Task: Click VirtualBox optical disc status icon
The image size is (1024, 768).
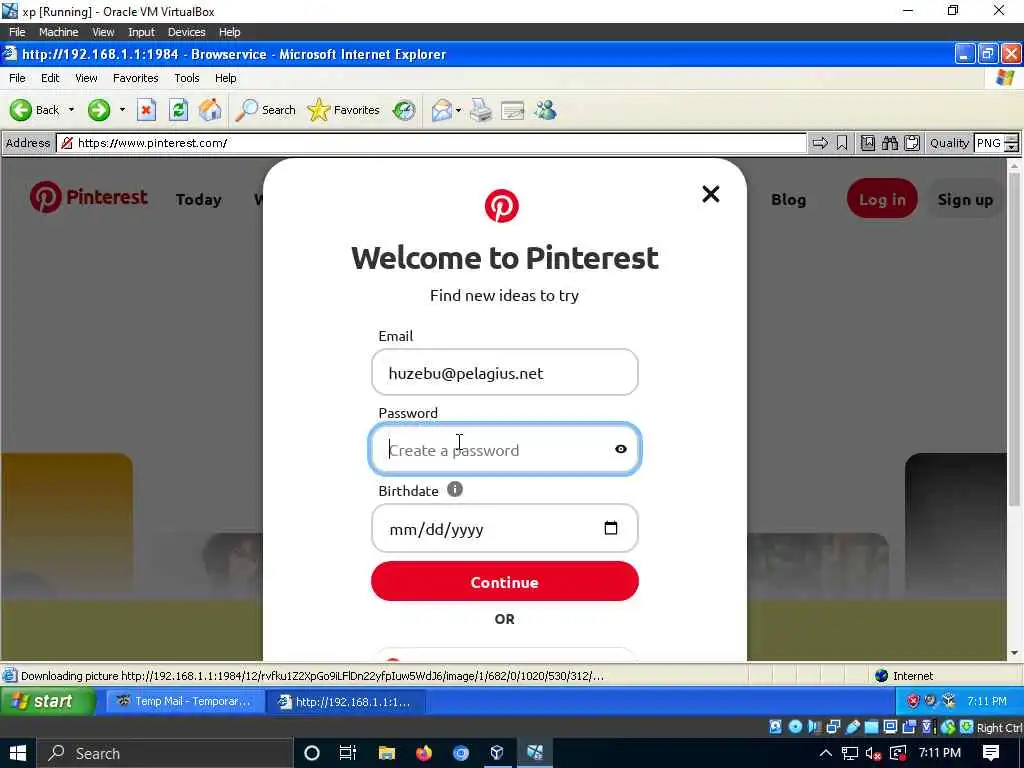Action: [795, 726]
